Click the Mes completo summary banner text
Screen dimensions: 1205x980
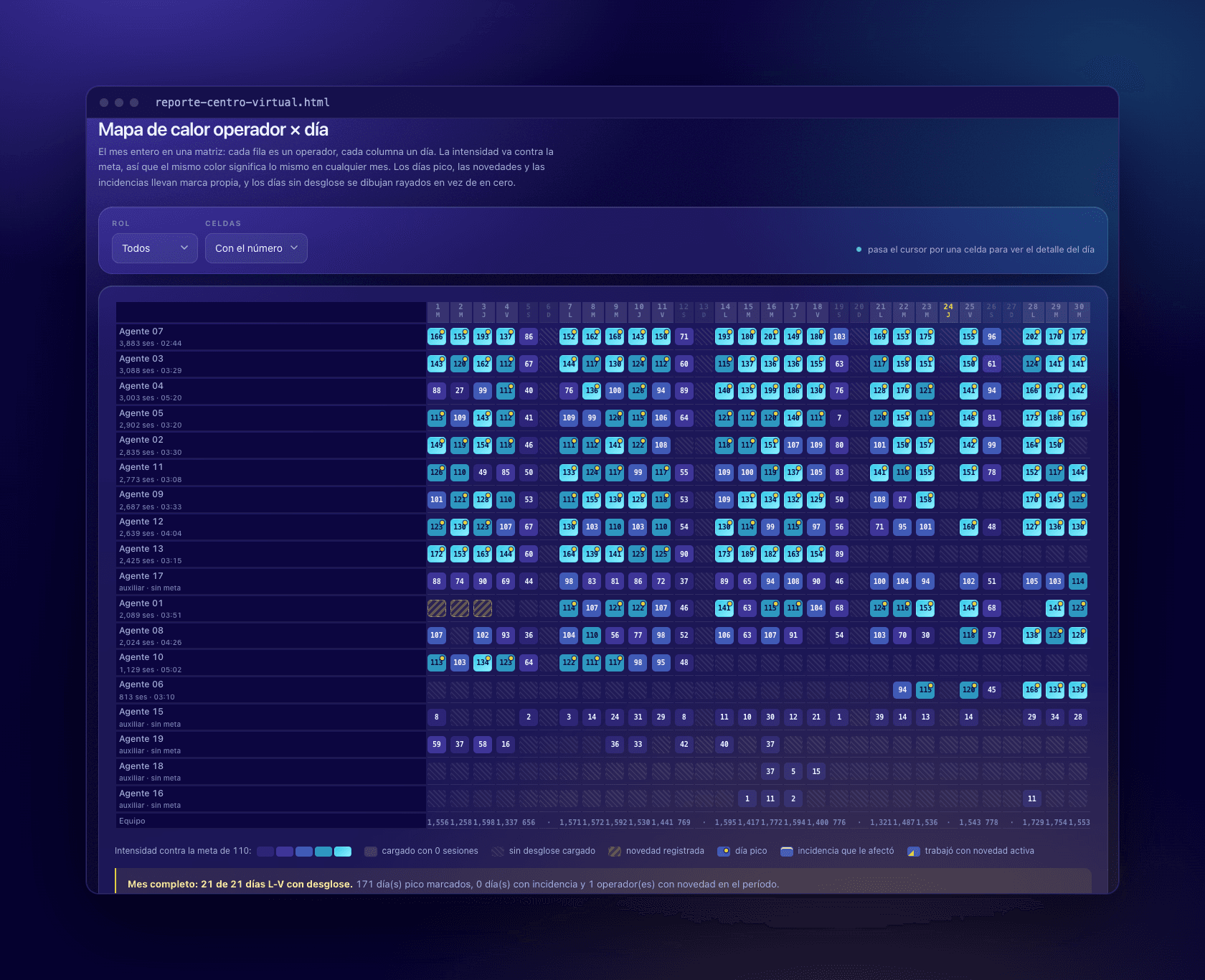pos(453,884)
